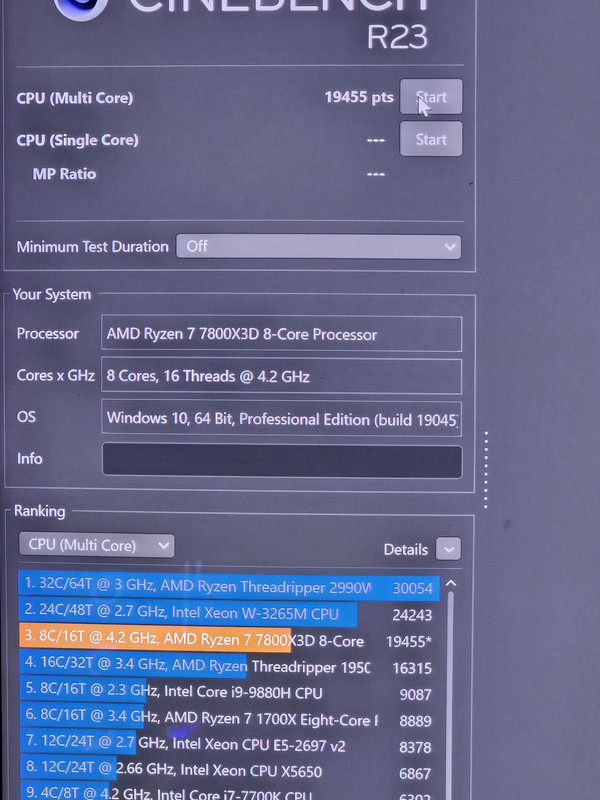Select the Threadripper 1950 ranking row

pyautogui.click(x=229, y=666)
